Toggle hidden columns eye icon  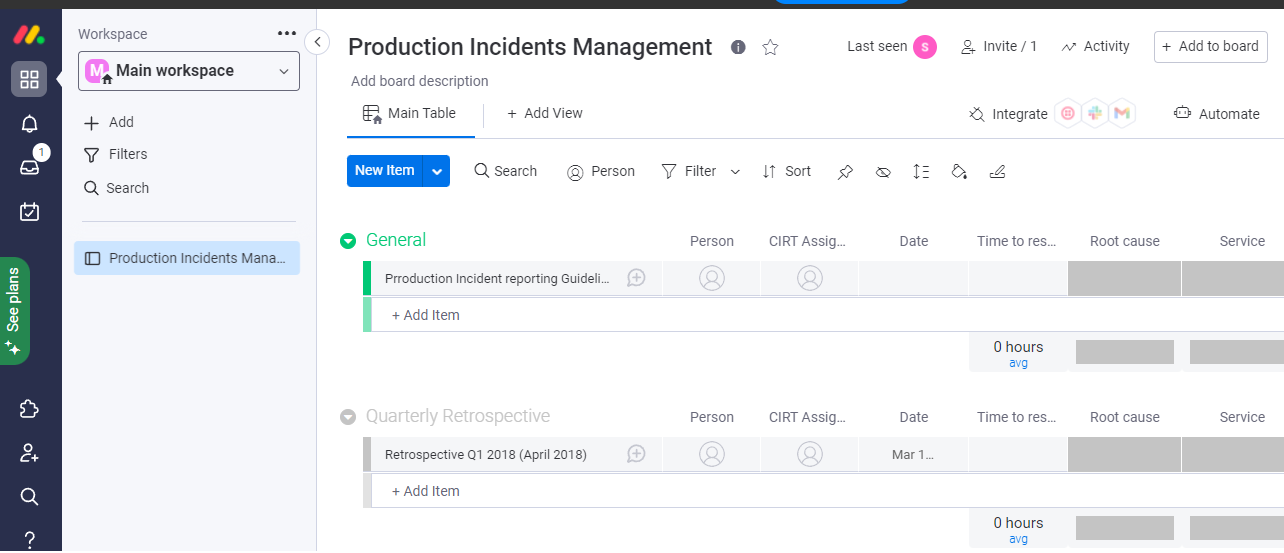click(883, 172)
